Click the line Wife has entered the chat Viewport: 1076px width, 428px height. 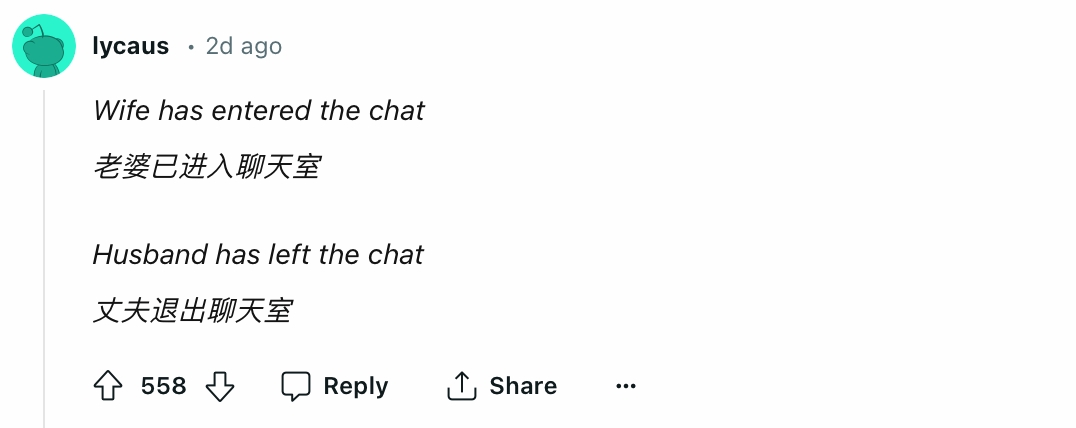click(259, 110)
